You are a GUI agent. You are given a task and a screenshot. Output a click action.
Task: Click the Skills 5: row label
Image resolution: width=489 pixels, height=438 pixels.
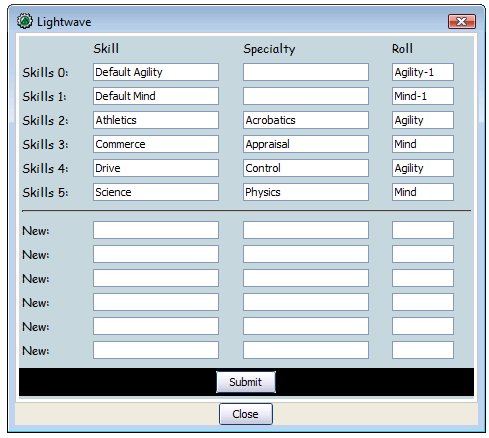click(45, 193)
